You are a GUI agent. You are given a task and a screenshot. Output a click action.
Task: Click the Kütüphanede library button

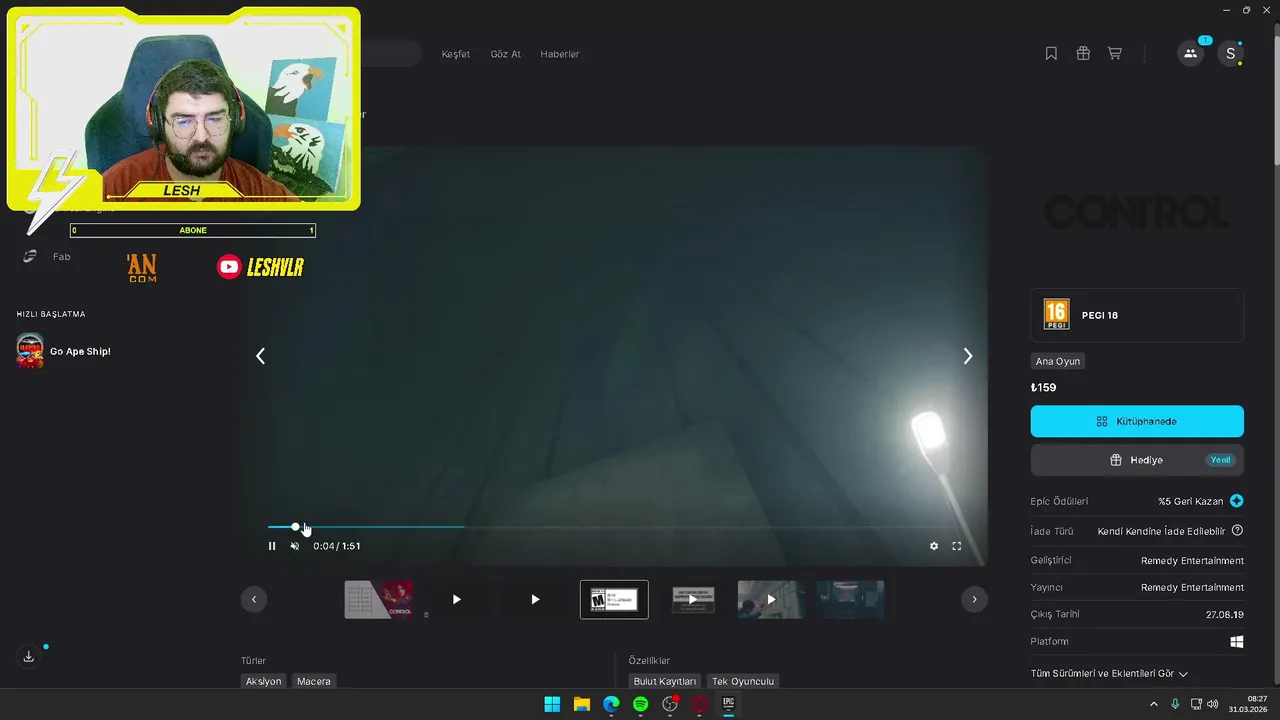point(1137,421)
